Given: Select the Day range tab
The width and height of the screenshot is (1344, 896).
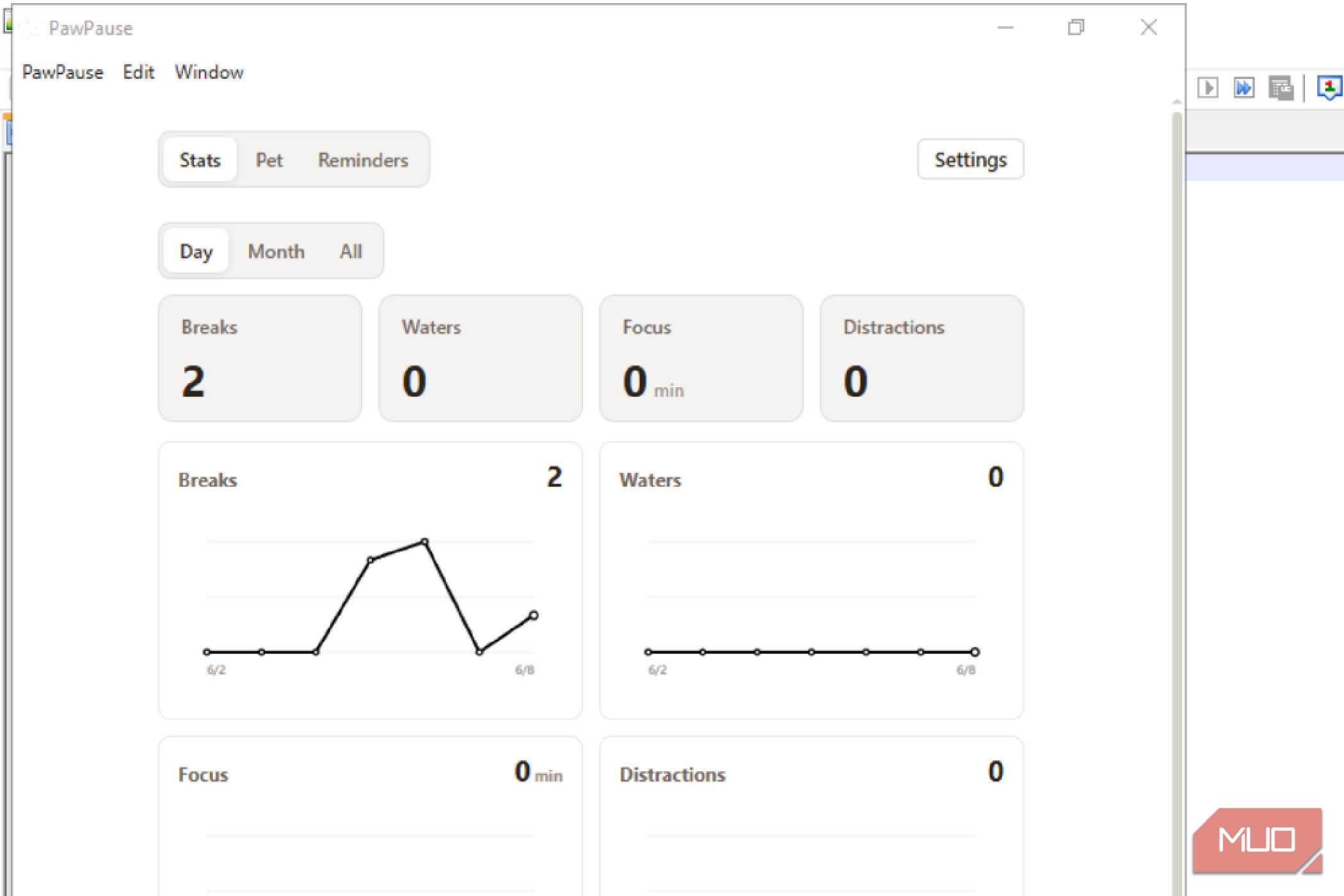Looking at the screenshot, I should pyautogui.click(x=196, y=252).
